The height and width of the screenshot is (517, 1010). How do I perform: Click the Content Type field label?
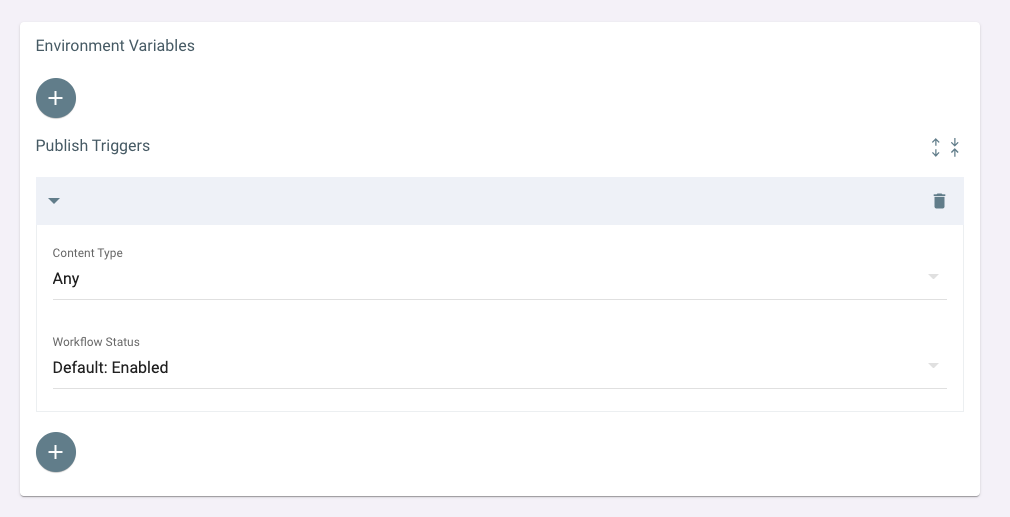[88, 253]
